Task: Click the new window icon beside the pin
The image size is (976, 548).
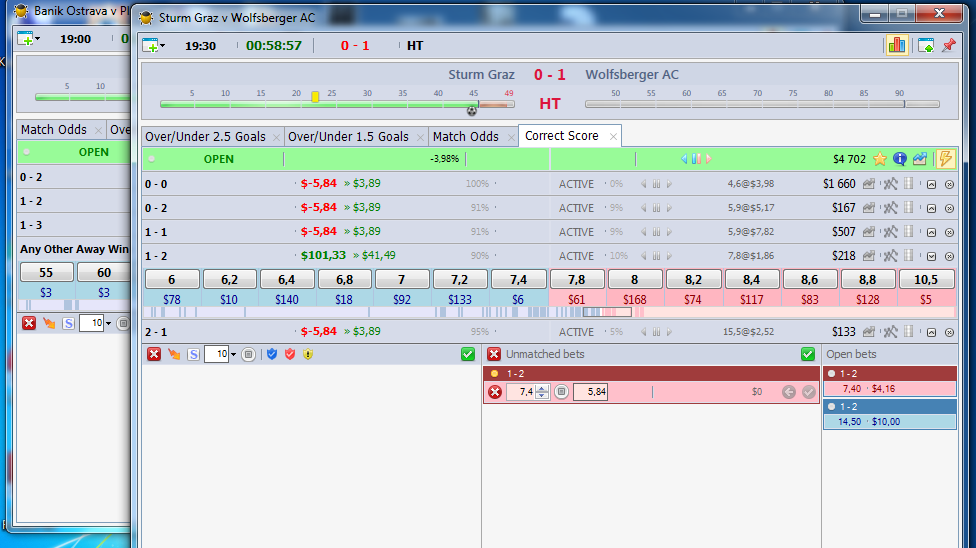Action: (x=926, y=45)
